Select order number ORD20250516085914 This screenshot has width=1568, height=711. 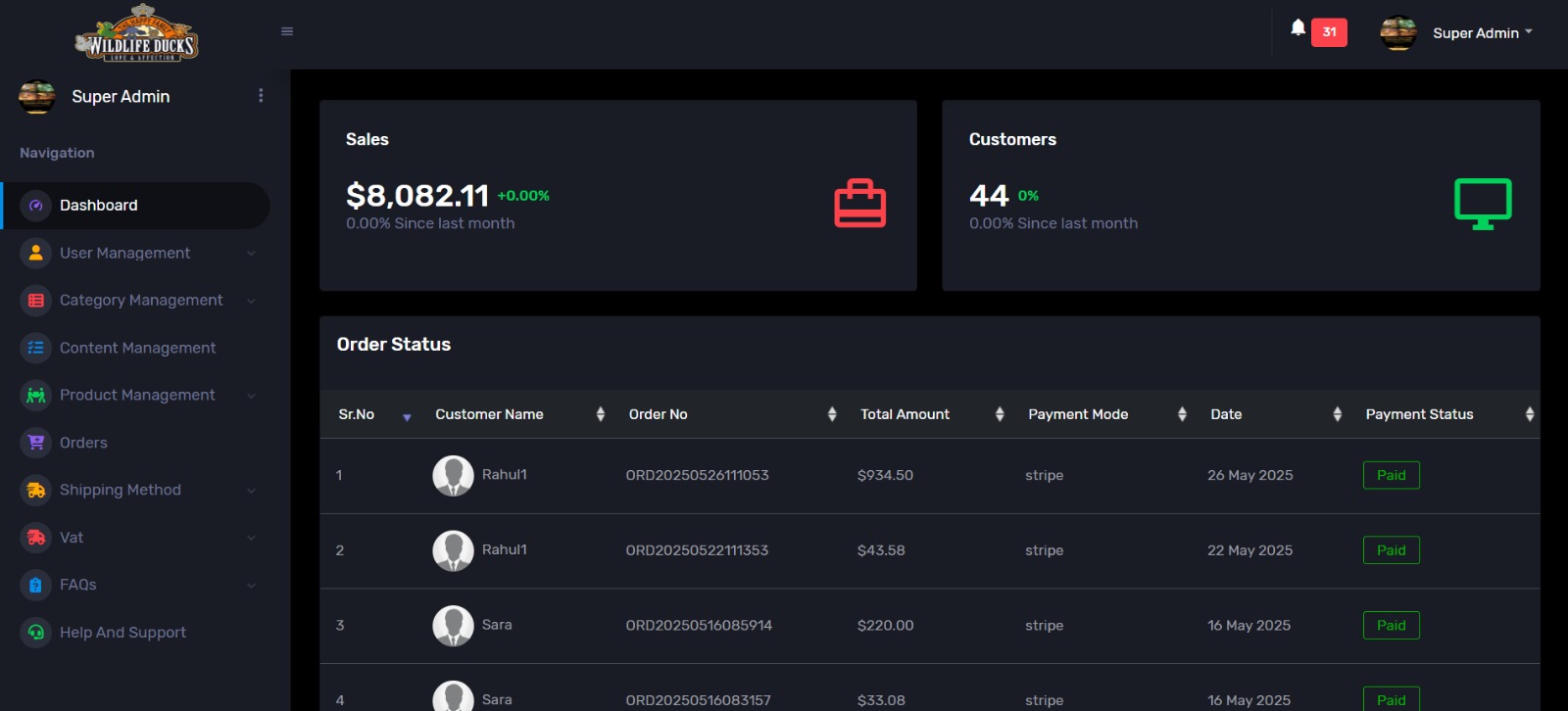point(699,626)
